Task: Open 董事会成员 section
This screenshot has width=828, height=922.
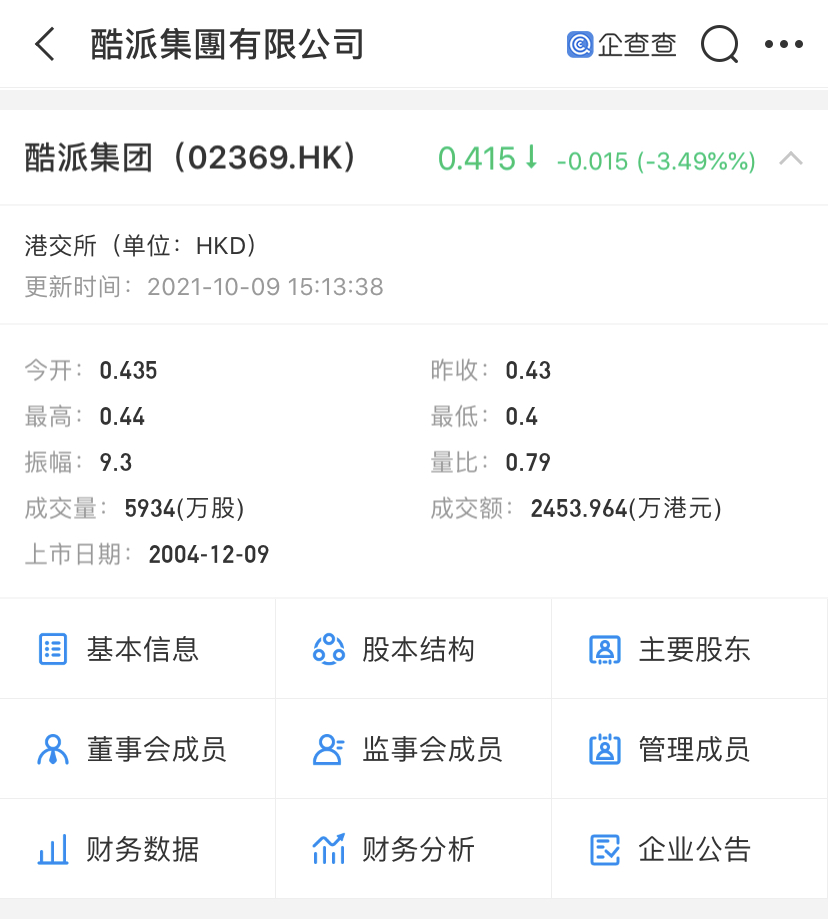Action: 138,749
